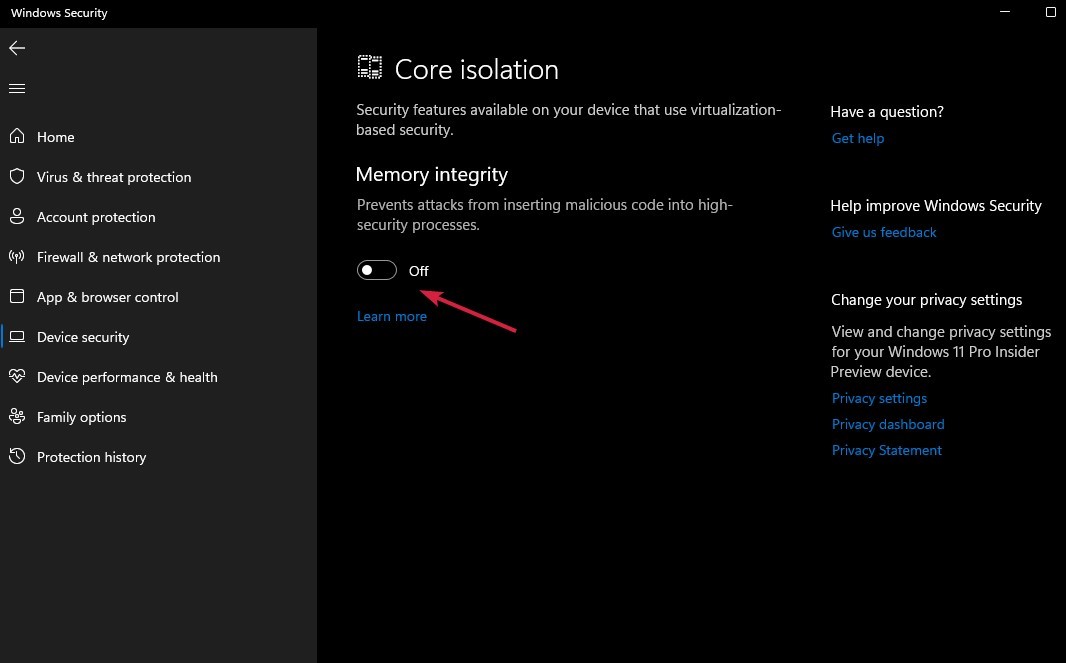1066x663 pixels.
Task: Click the Device security laptop icon
Action: [x=17, y=337]
